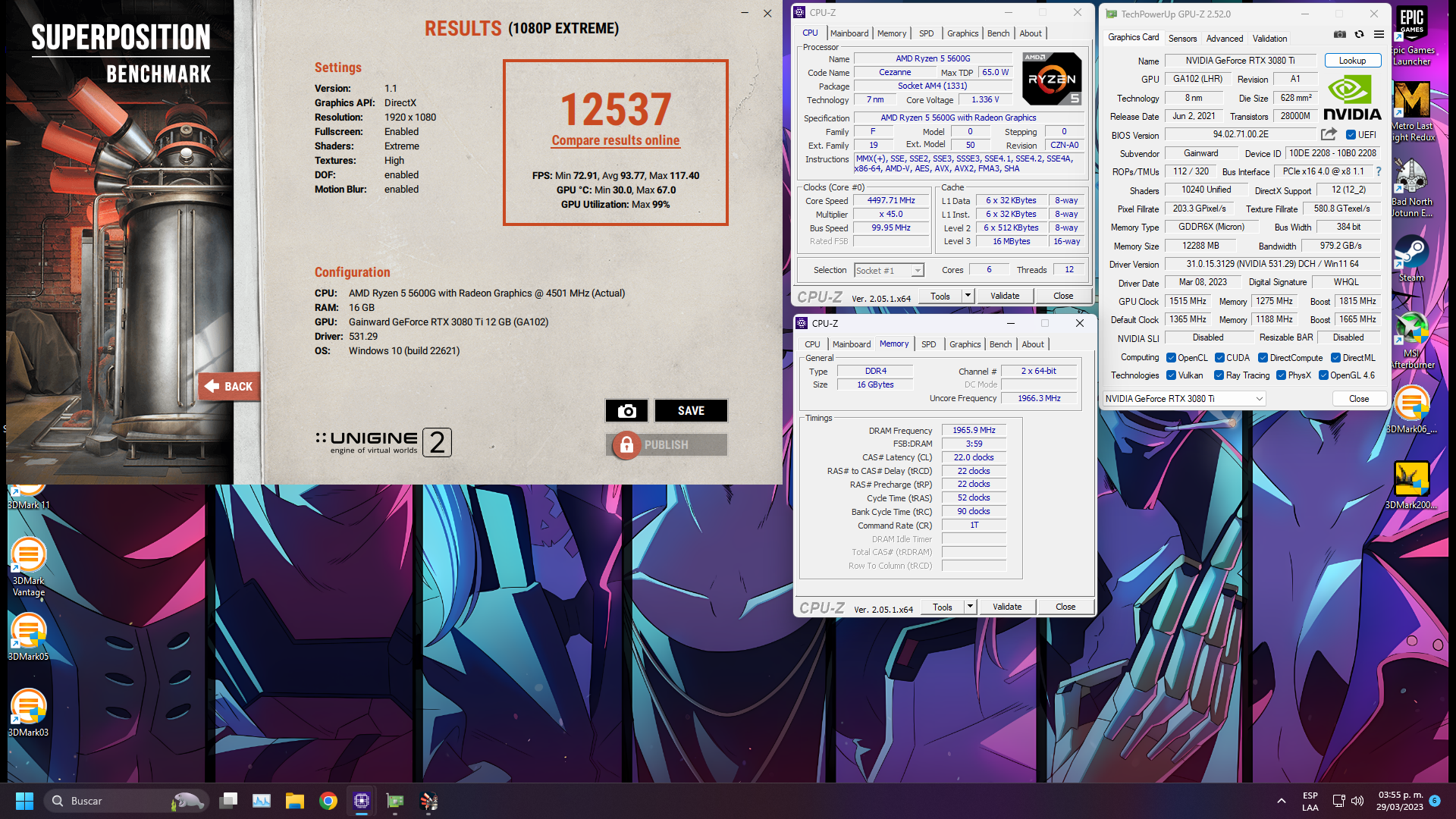Go BACK in Superposition benchmark
This screenshot has width=1456, height=819.
pos(229,386)
